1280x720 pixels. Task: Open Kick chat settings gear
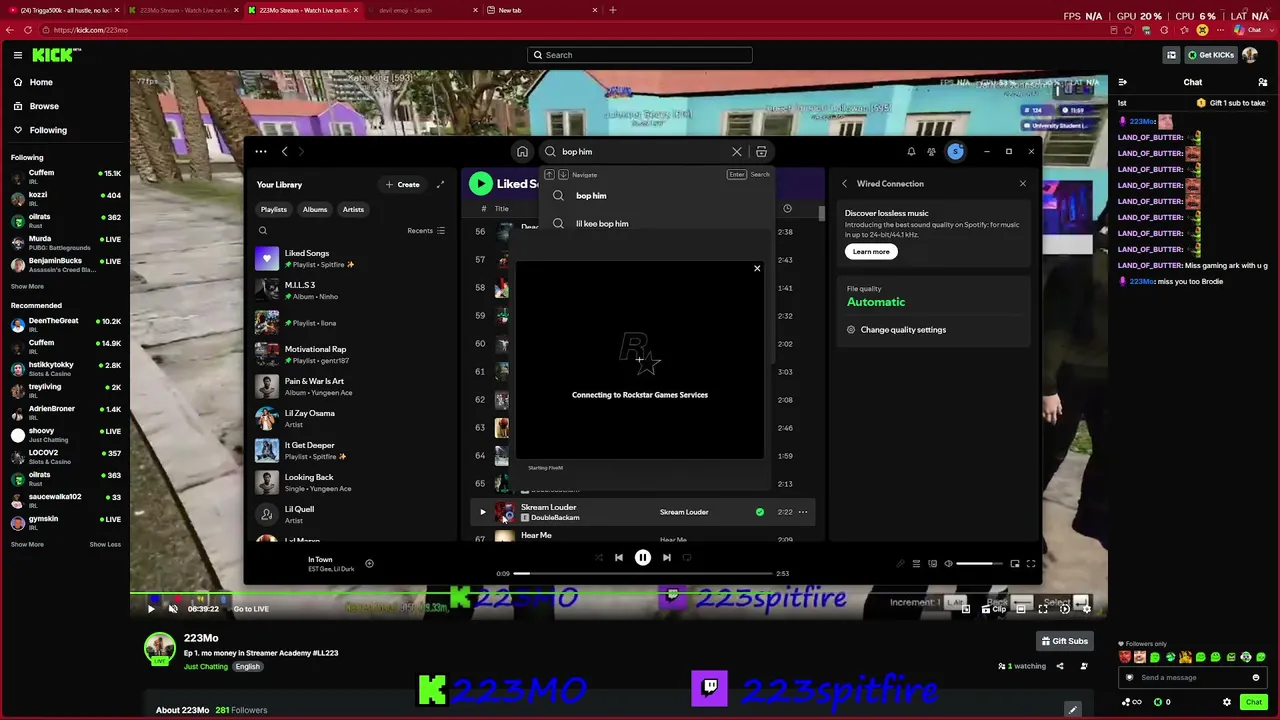pyautogui.click(x=1227, y=702)
